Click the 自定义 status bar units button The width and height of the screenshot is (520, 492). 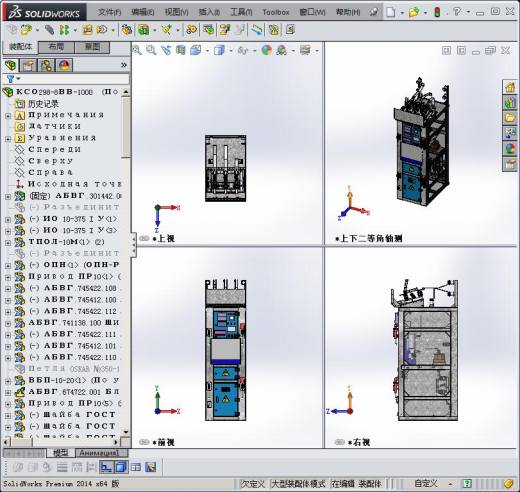(x=426, y=483)
